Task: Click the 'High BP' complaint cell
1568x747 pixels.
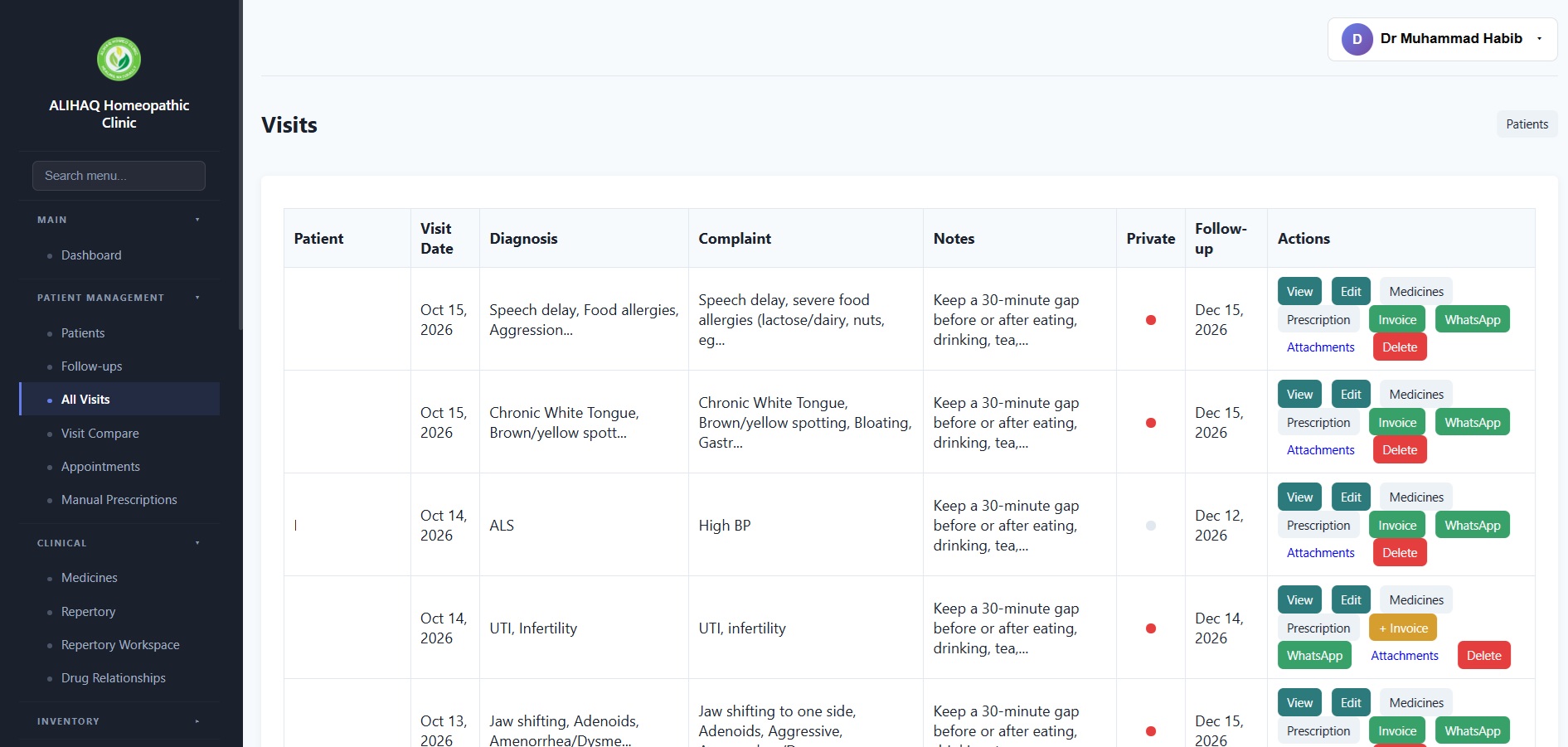Action: click(x=805, y=526)
